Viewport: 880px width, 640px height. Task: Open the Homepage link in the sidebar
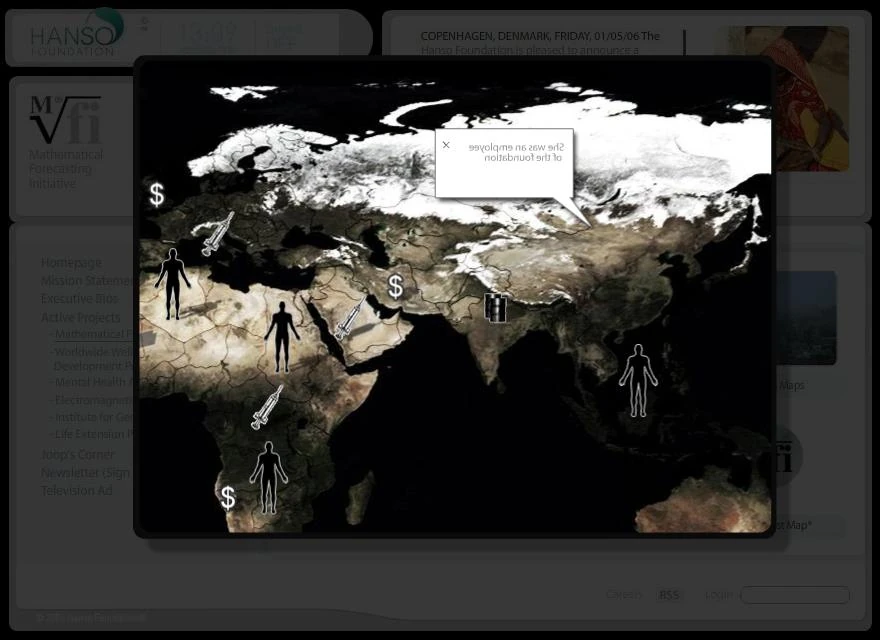(x=71, y=263)
